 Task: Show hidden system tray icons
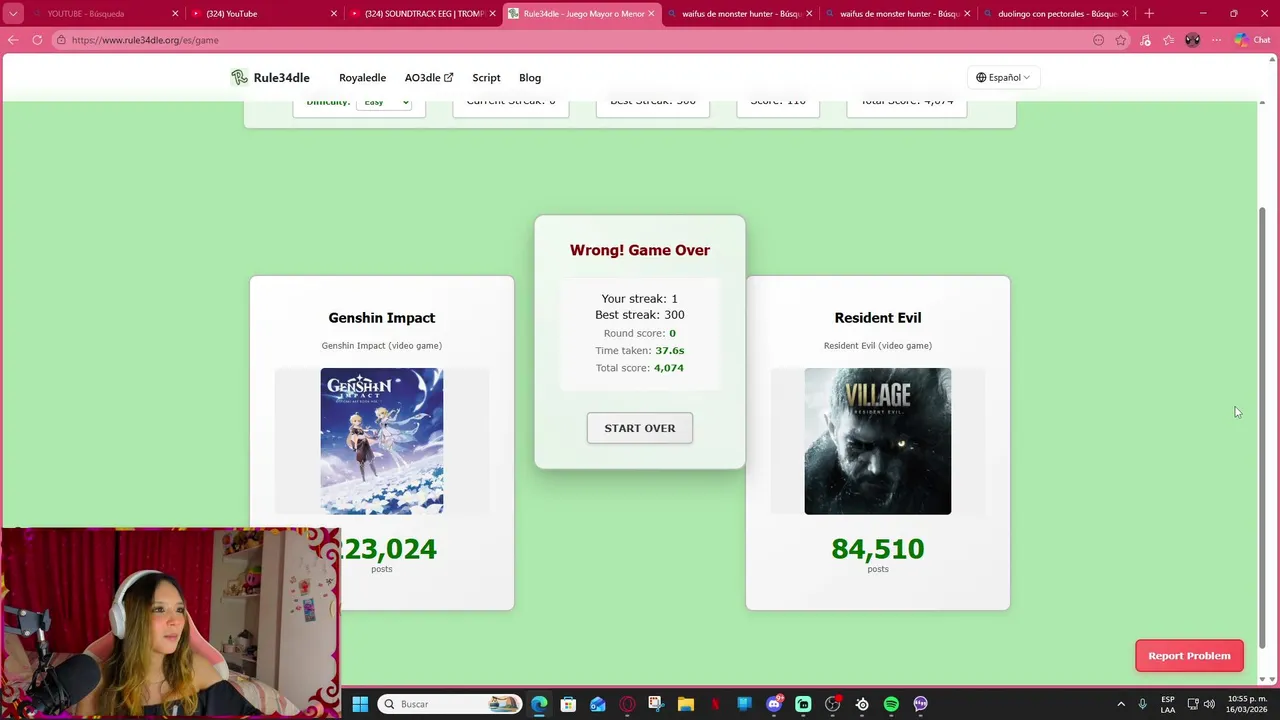pyautogui.click(x=1120, y=704)
